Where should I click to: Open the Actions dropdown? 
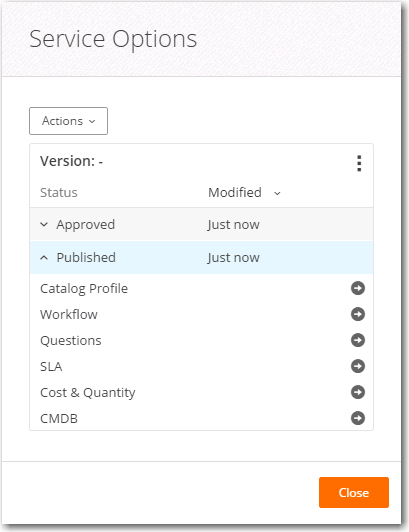click(x=69, y=121)
